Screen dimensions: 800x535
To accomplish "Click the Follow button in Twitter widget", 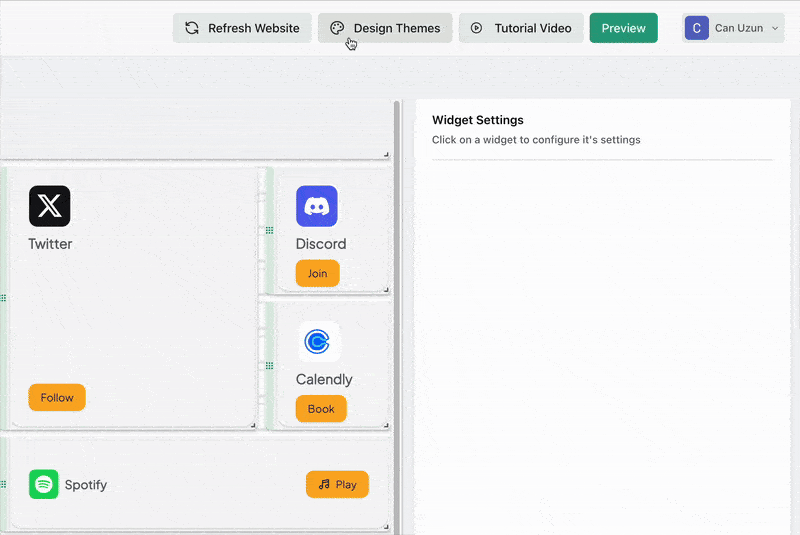I will coord(57,397).
